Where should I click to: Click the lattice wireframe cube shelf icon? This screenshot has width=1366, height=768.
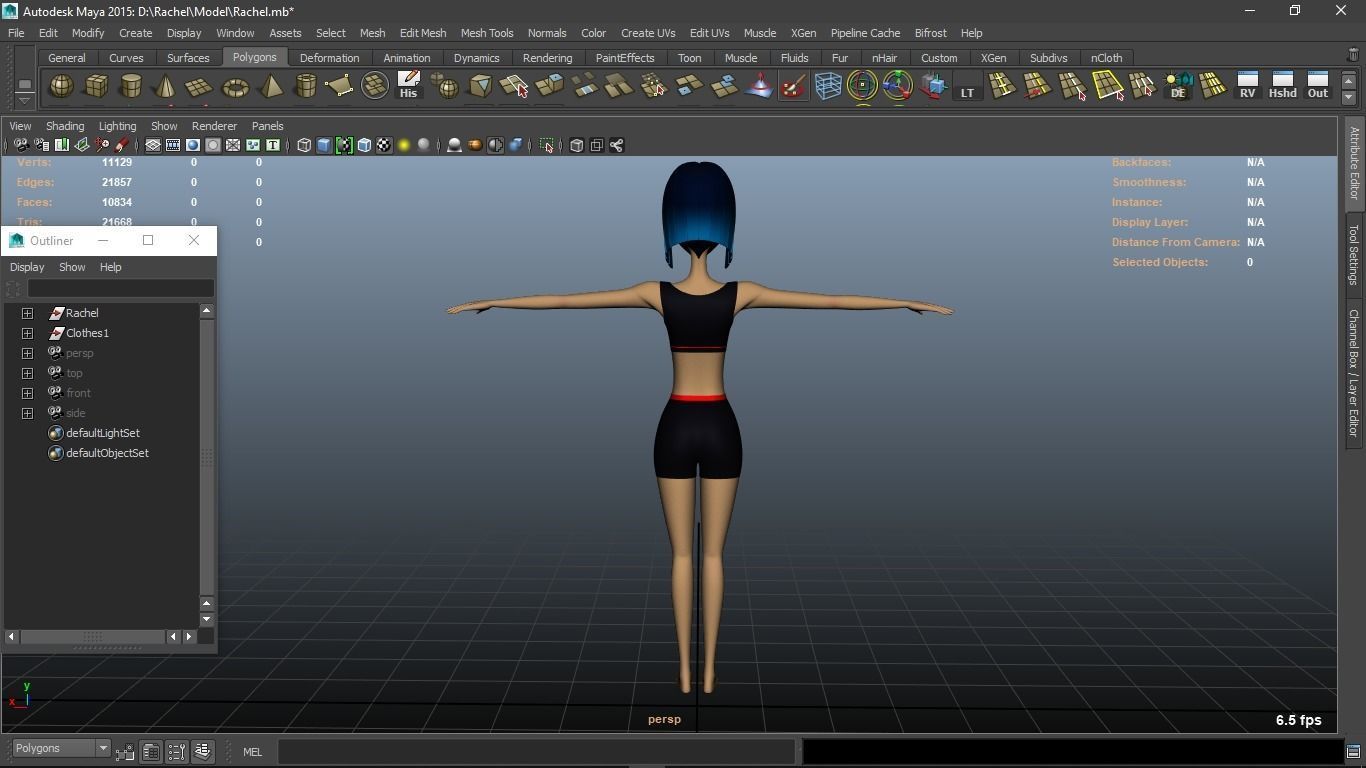click(x=828, y=85)
